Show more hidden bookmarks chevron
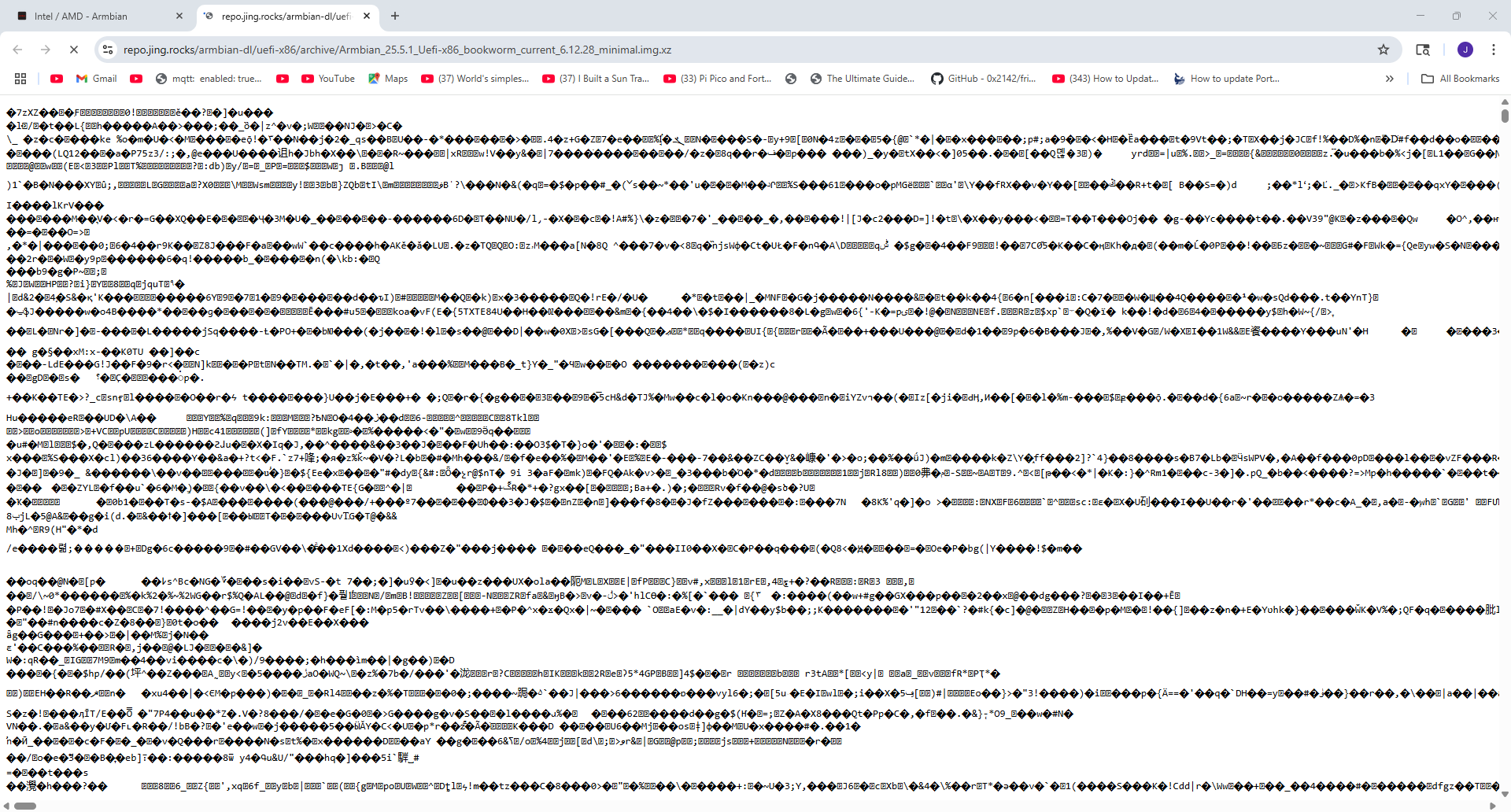Viewport: 1511px width, 812px height. [1390, 79]
